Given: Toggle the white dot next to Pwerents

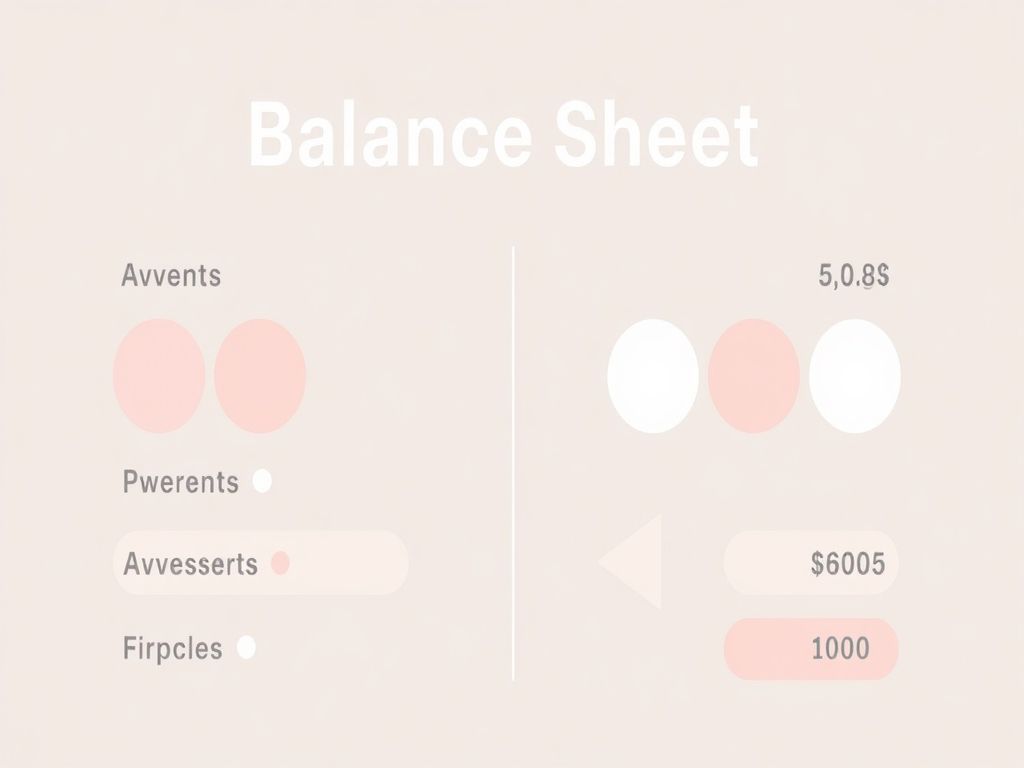Looking at the screenshot, I should point(262,481).
